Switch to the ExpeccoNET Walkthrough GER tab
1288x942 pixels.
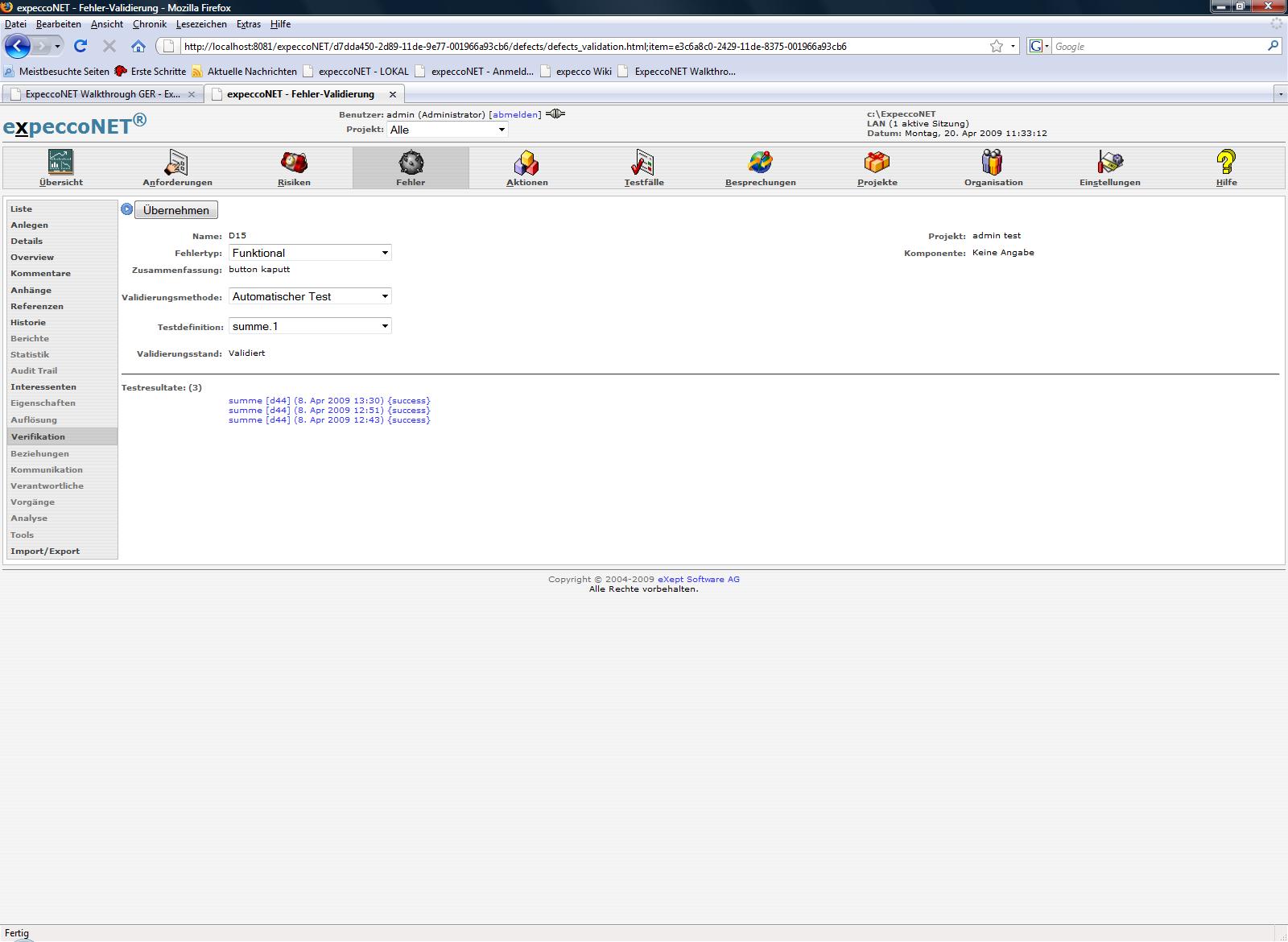(102, 94)
